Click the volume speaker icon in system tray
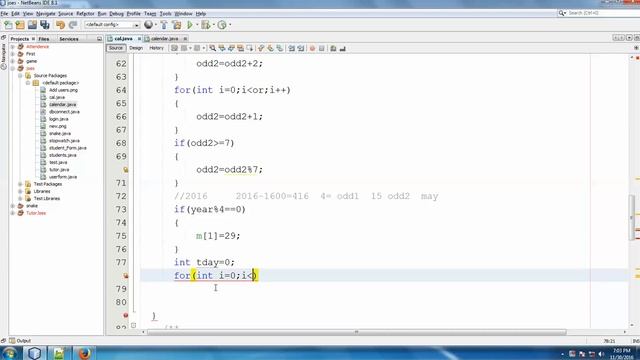The width and height of the screenshot is (640, 360). pos(601,354)
